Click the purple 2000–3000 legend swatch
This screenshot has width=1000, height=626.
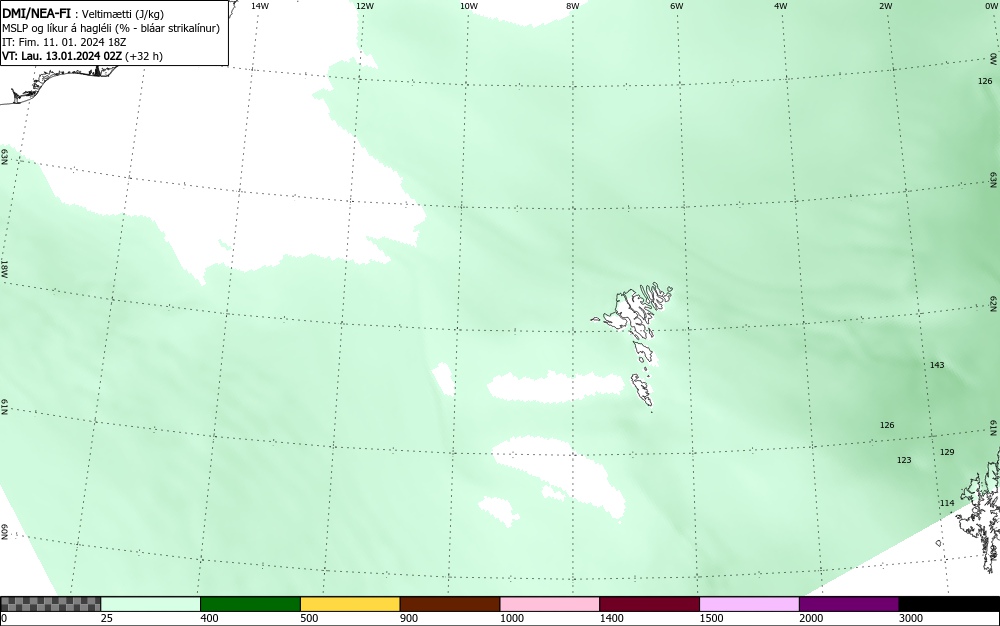(849, 604)
